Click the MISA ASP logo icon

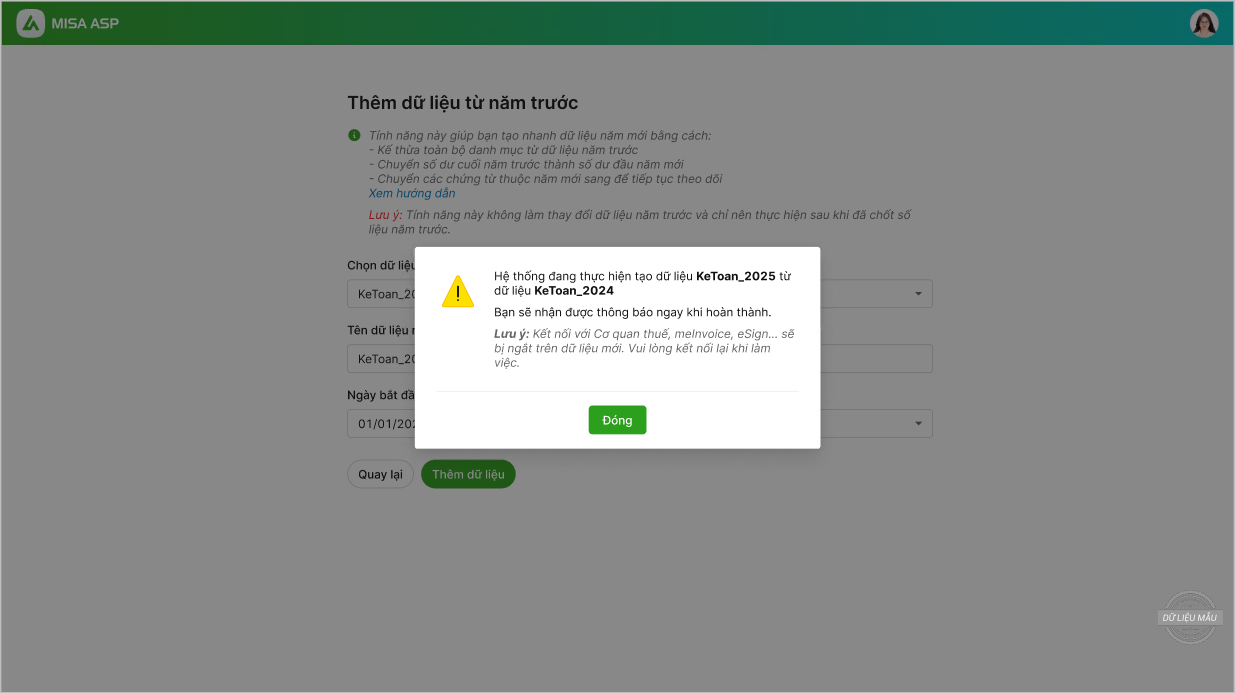[31, 23]
